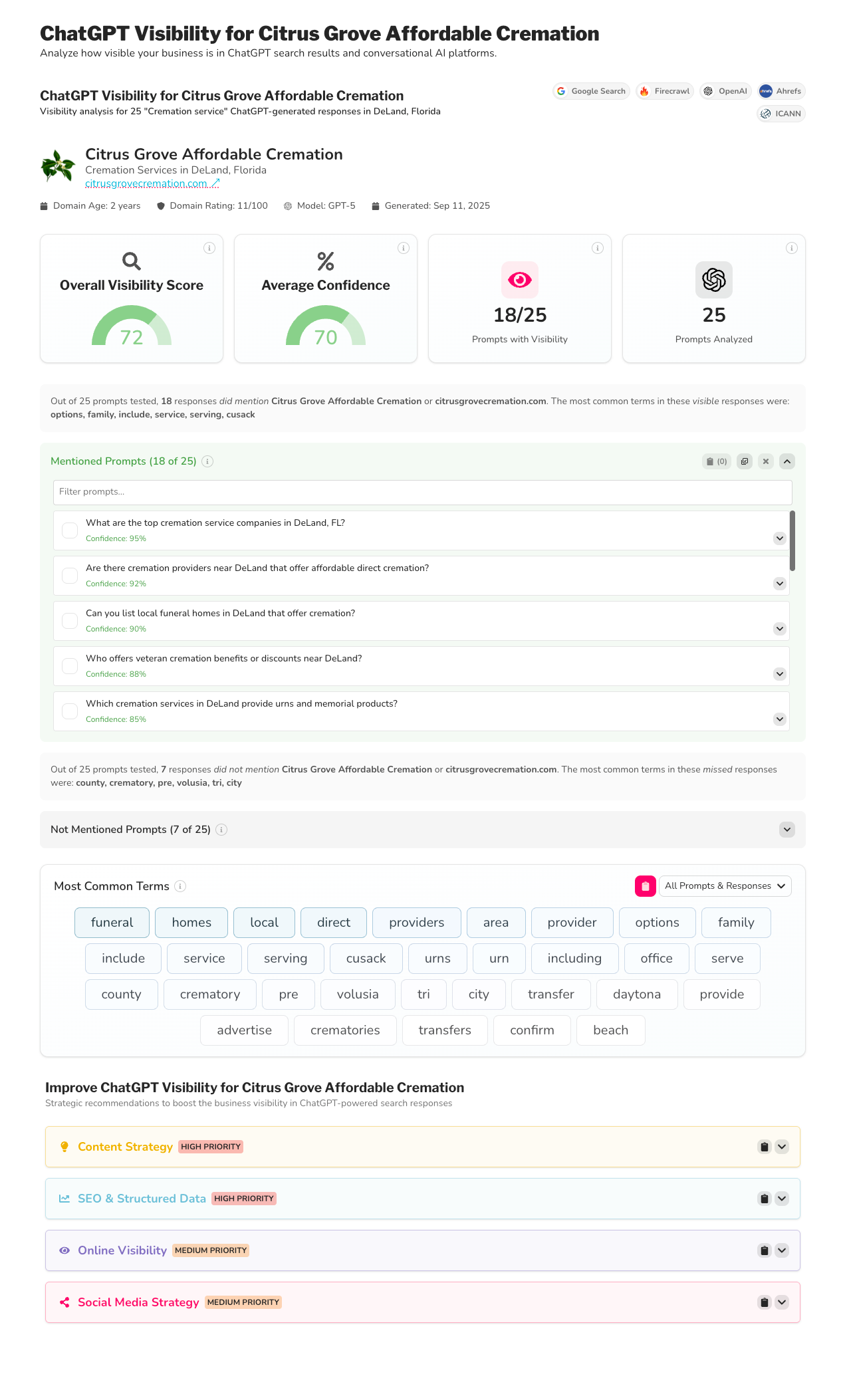
Task: Copy Content Strategy via clipboard icon
Action: coord(765,1147)
